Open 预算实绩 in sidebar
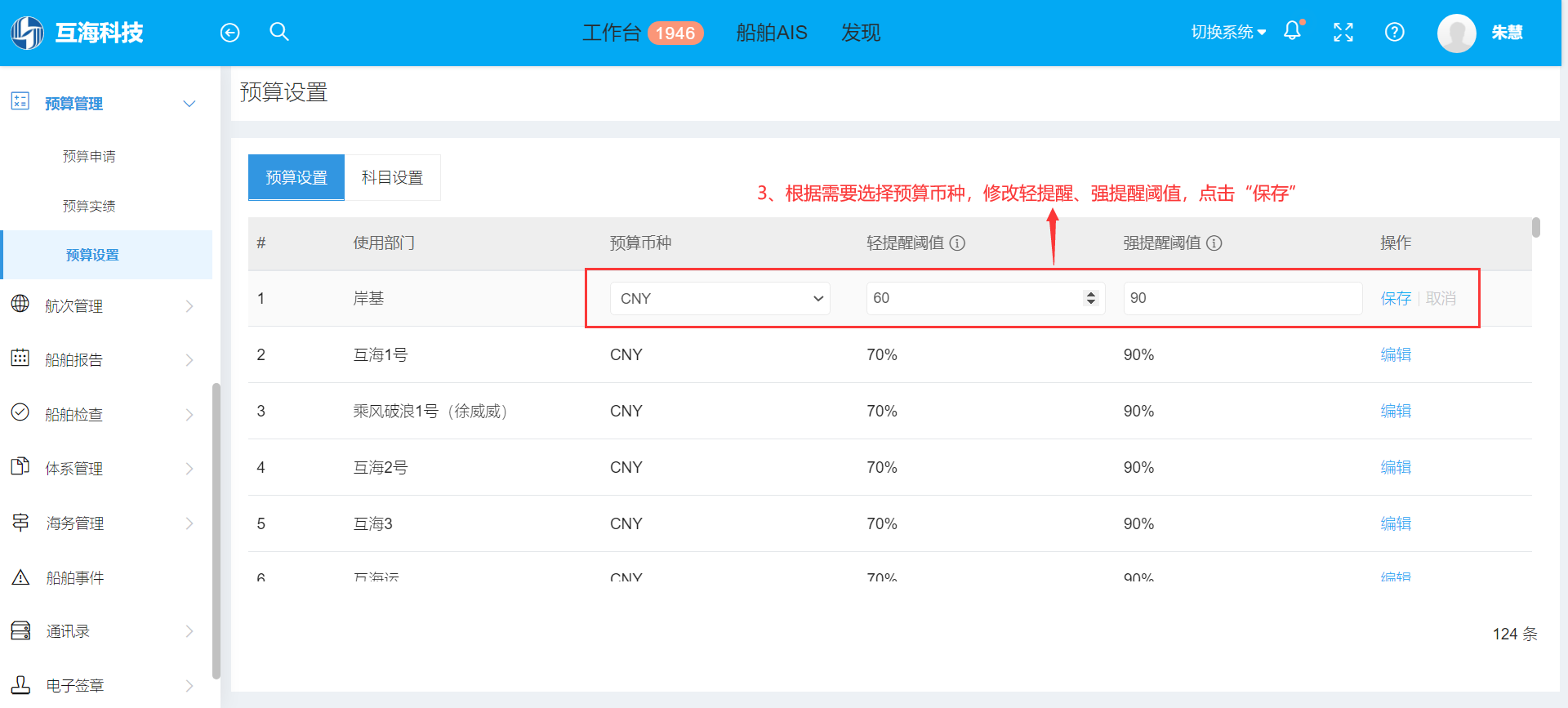 point(89,206)
